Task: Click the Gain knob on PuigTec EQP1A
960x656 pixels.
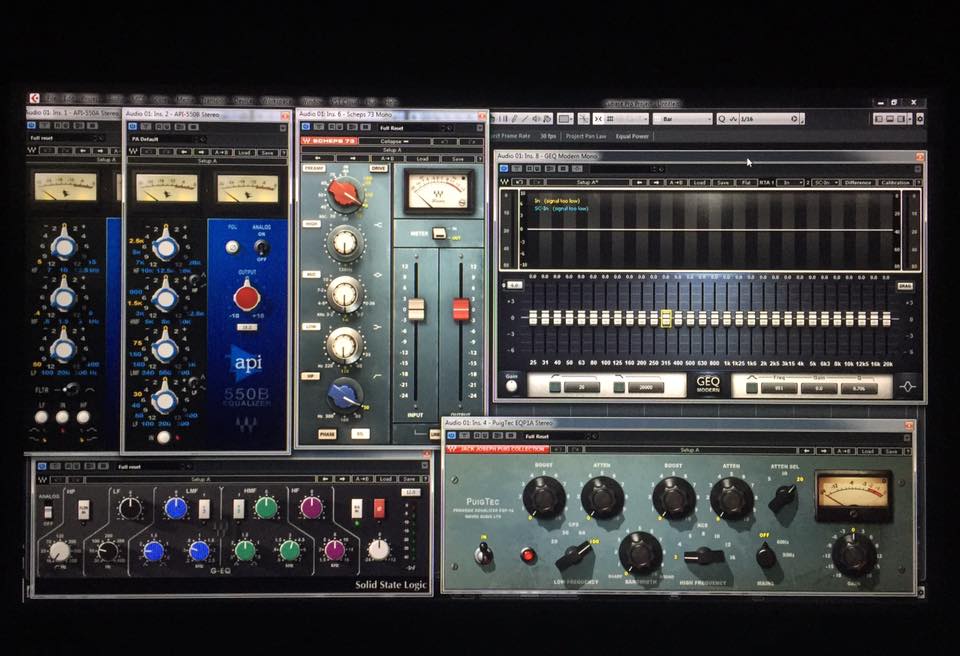Action: pyautogui.click(x=854, y=555)
